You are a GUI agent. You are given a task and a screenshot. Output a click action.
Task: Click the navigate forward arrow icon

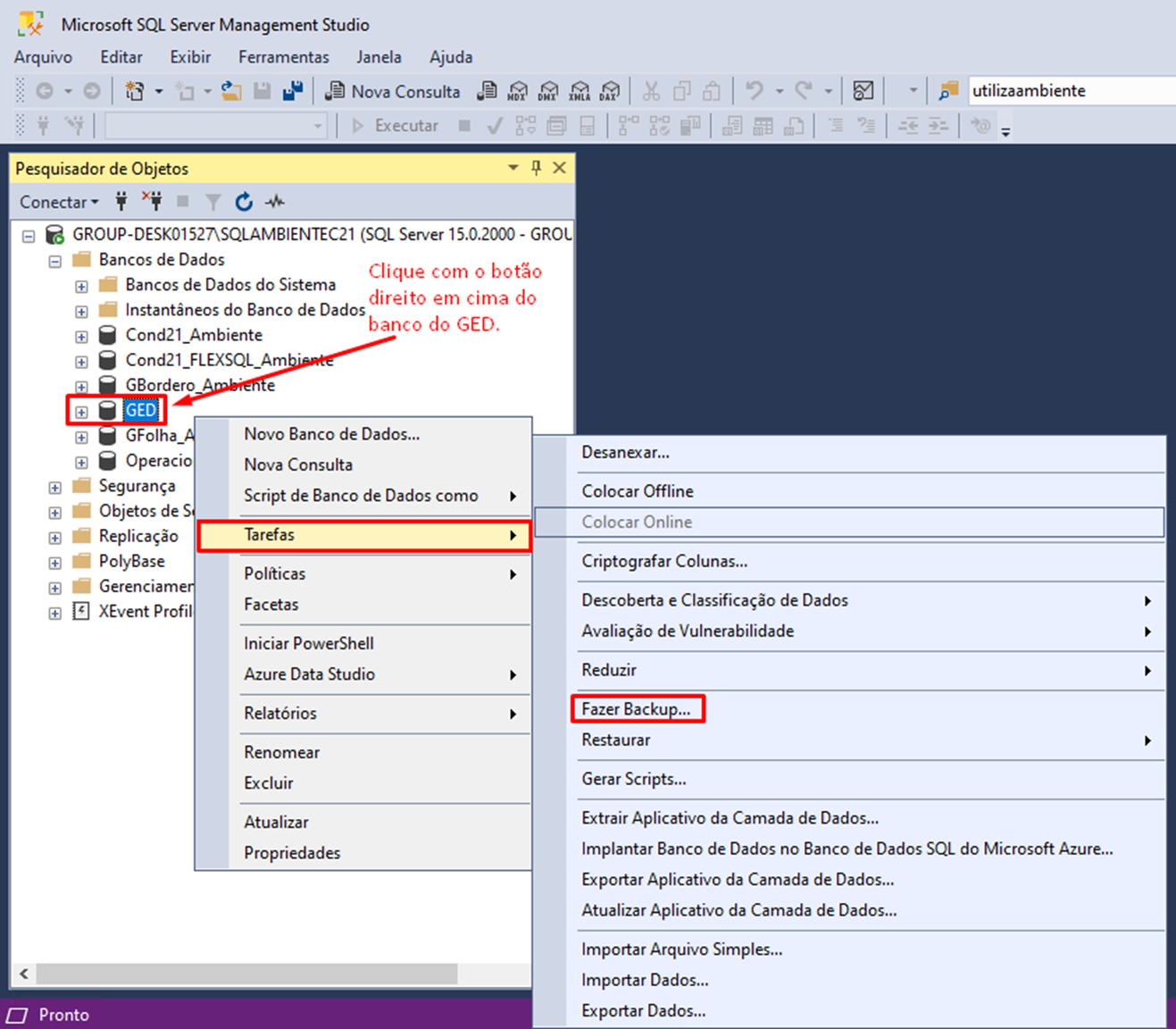coord(92,91)
